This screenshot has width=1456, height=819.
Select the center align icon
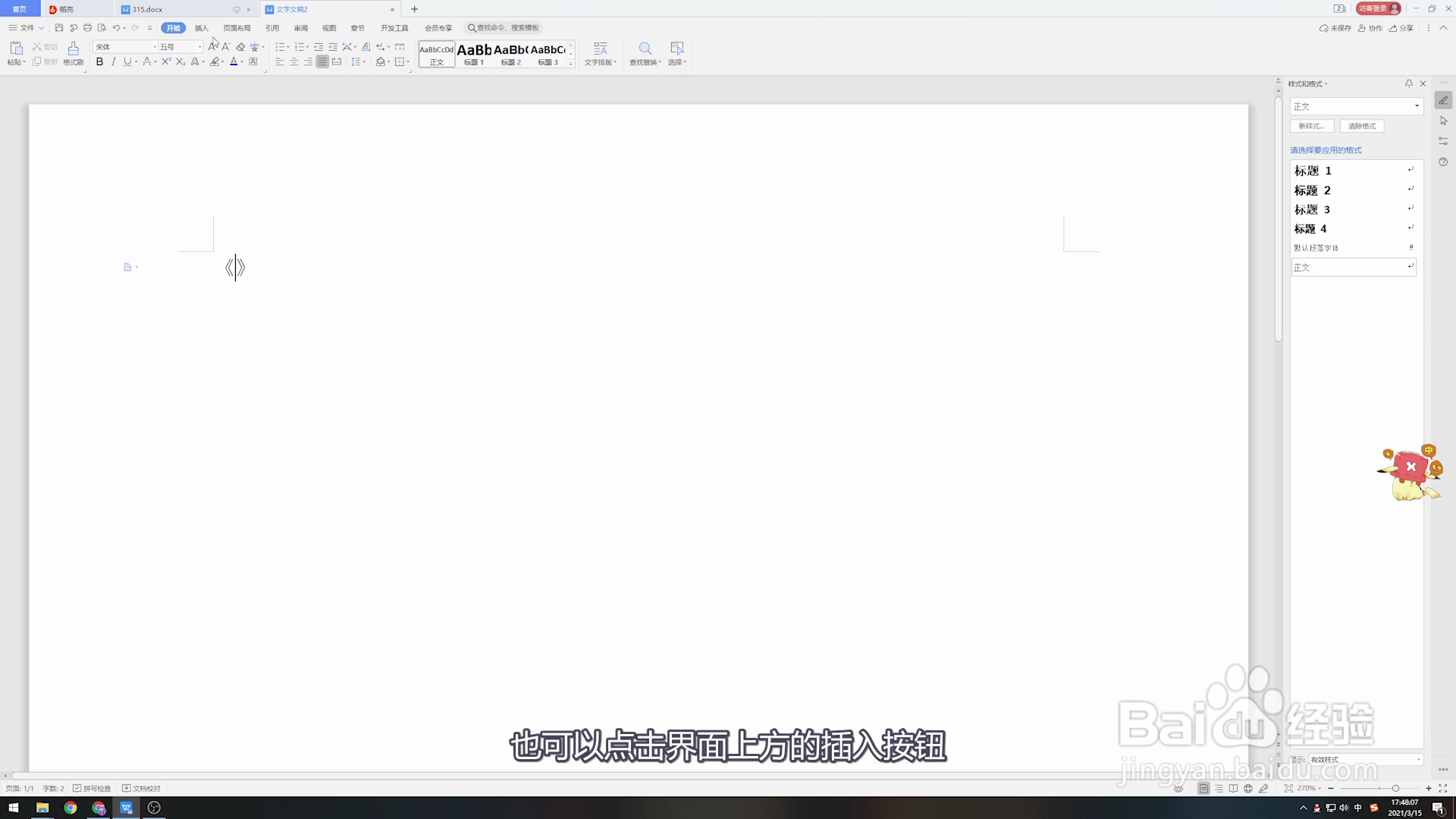point(294,62)
